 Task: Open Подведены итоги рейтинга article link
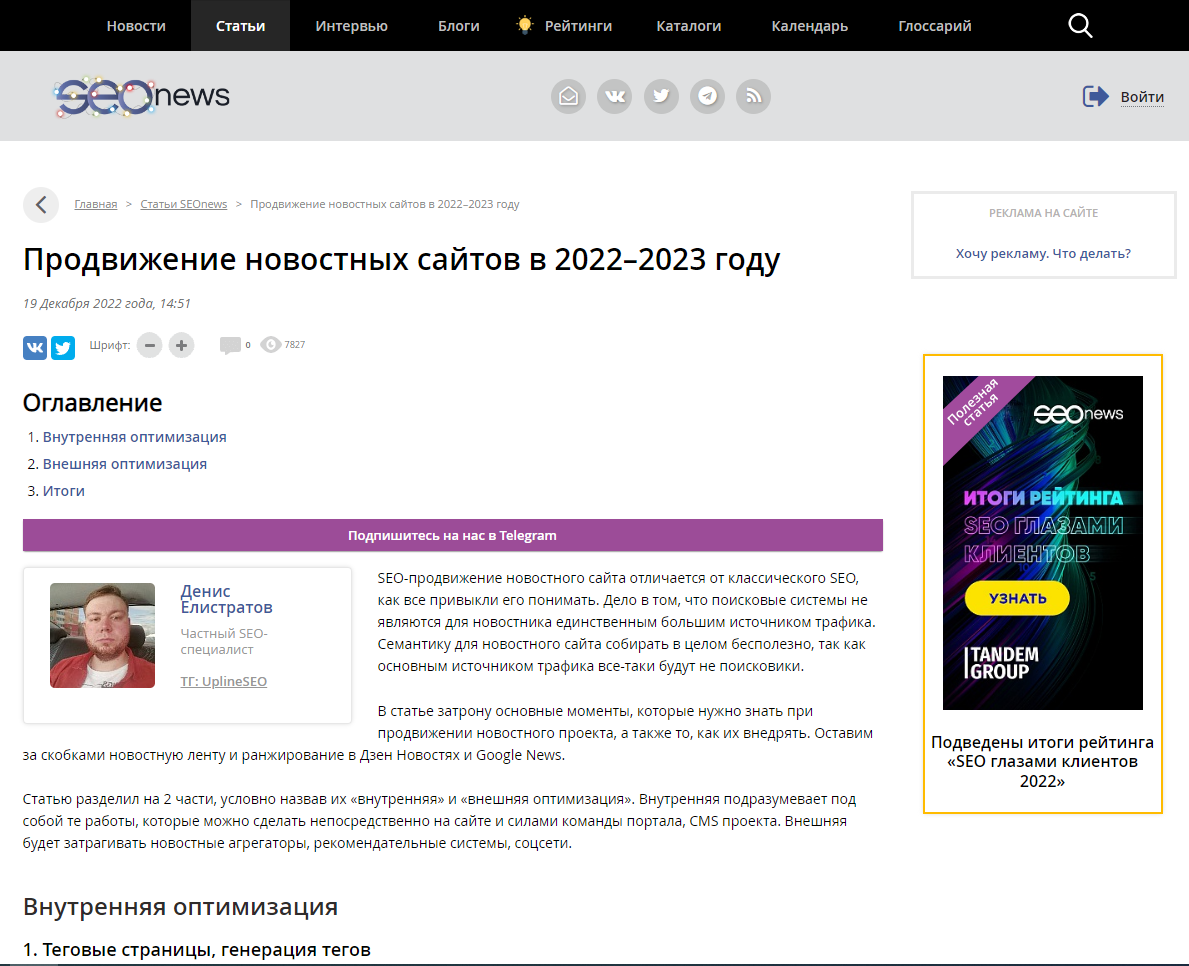[1043, 761]
